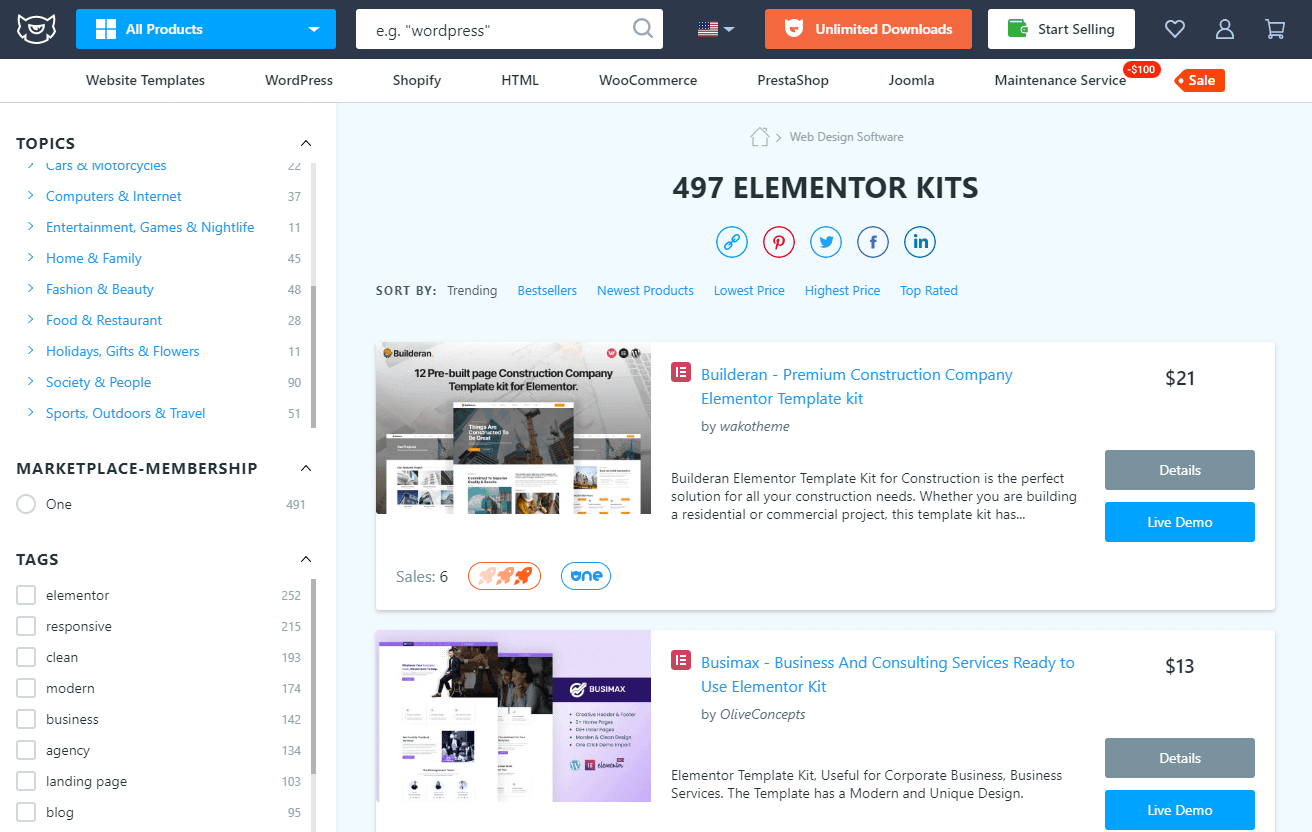Click Elementor icon beside Builderan title
This screenshot has width=1312, height=832.
681,373
